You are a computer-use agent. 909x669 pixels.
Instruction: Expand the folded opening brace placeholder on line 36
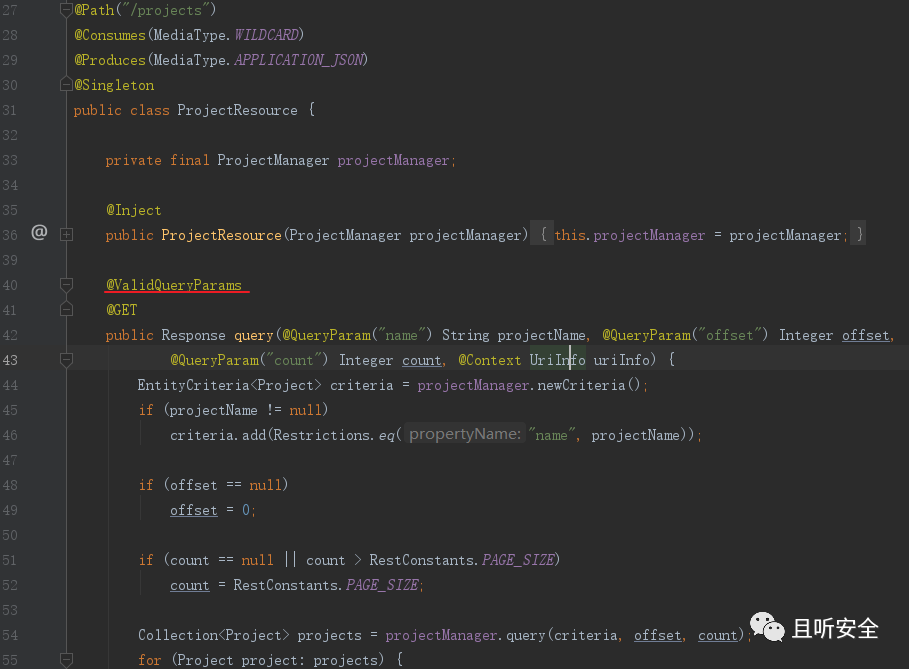[x=543, y=234]
